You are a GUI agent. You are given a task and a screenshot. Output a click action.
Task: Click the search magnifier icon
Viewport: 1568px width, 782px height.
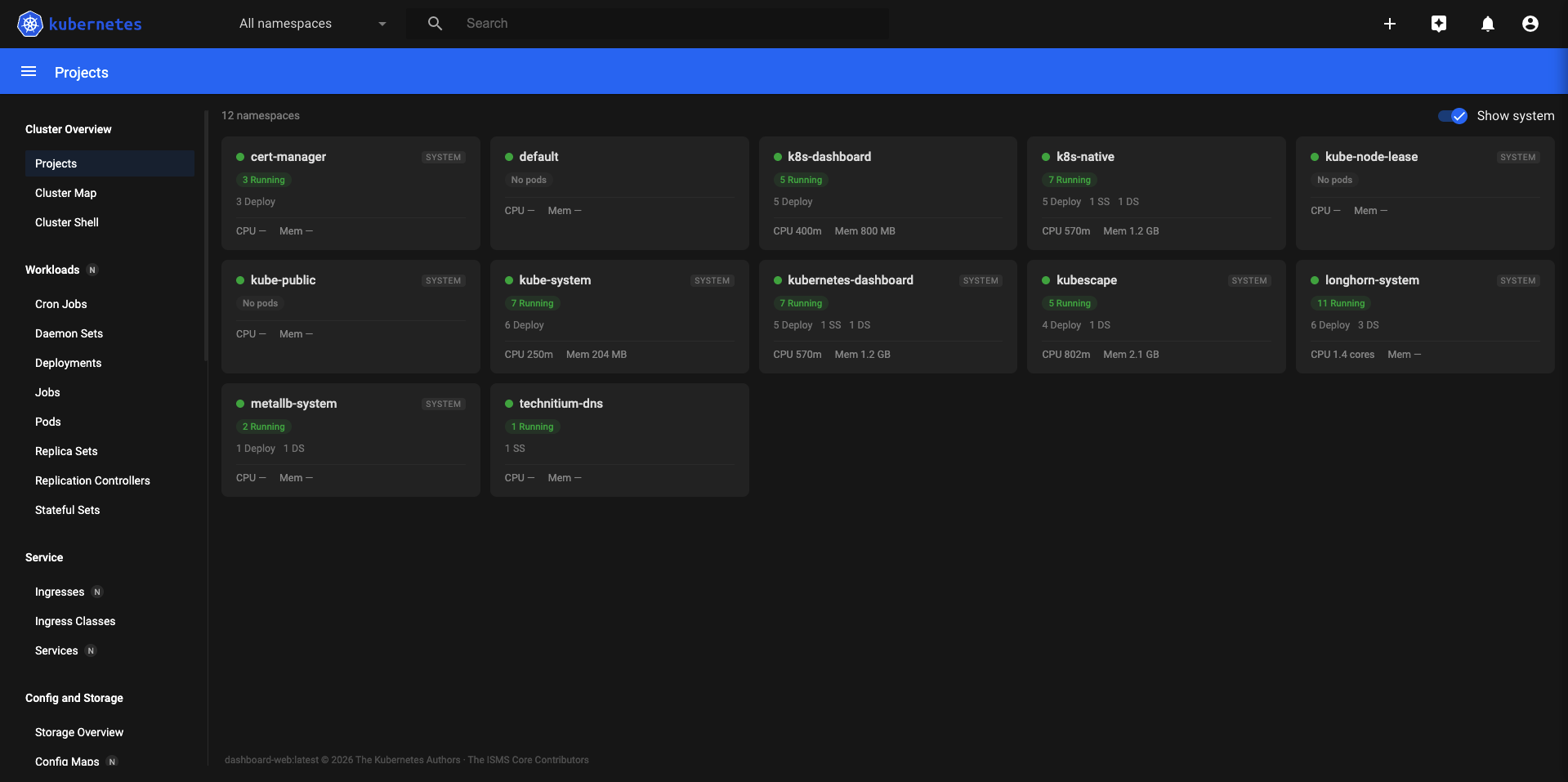pyautogui.click(x=436, y=24)
